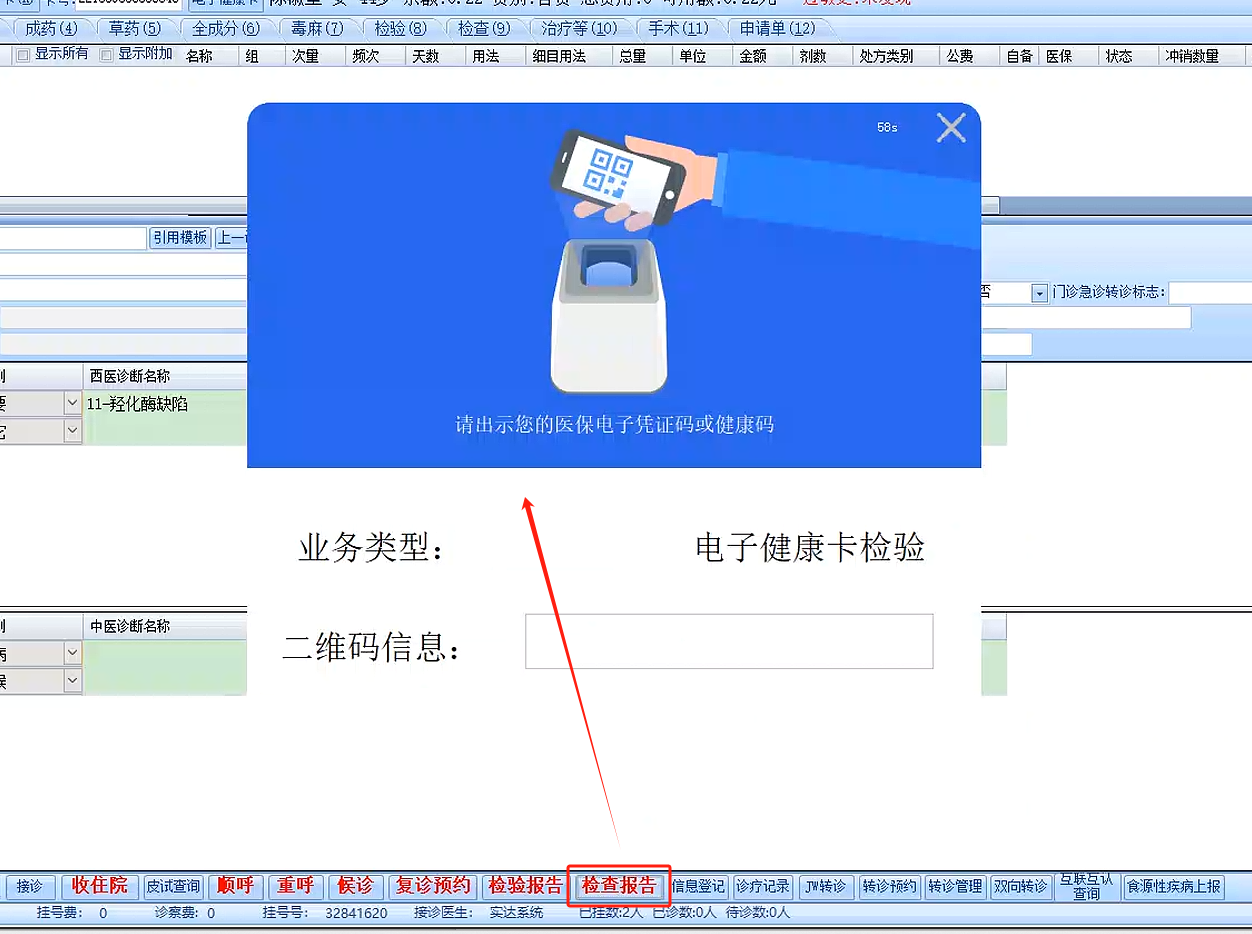Click the 自备 column header
The height and width of the screenshot is (934, 1252).
coord(1019,56)
